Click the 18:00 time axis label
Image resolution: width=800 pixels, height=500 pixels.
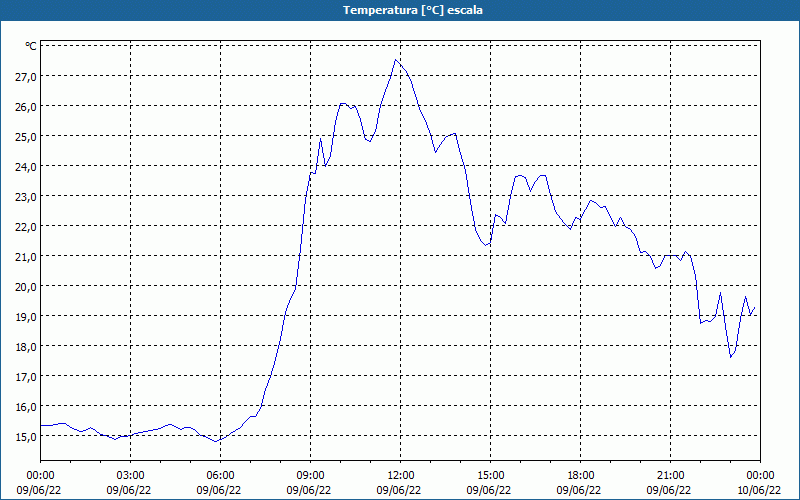click(581, 476)
